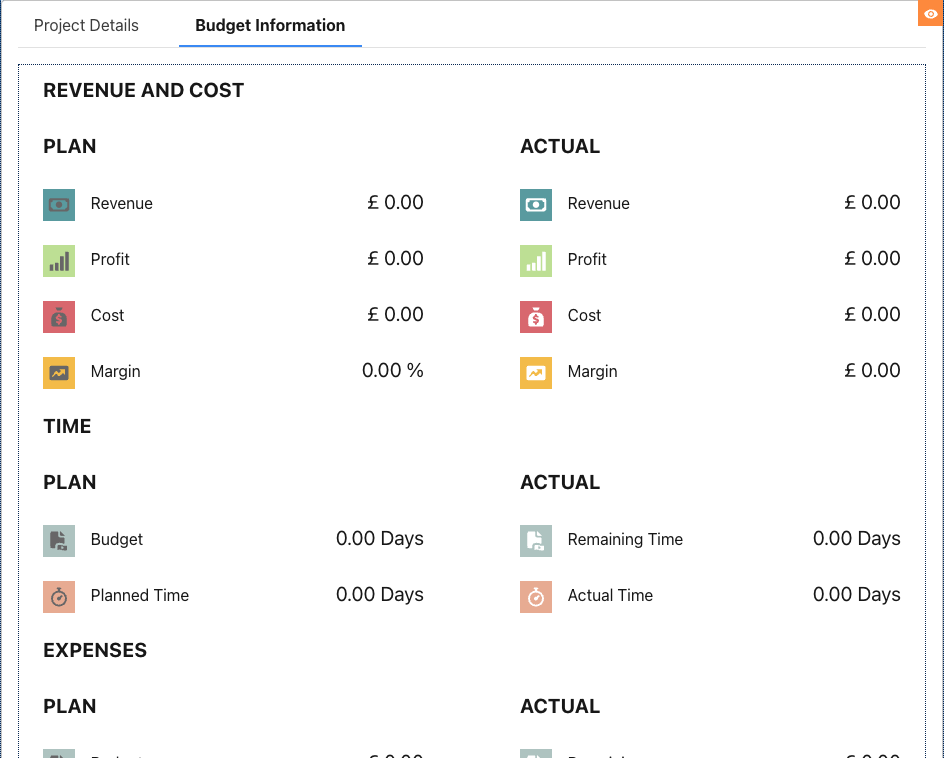Toggle the orange eye visibility icon
The width and height of the screenshot is (944, 758).
[933, 12]
